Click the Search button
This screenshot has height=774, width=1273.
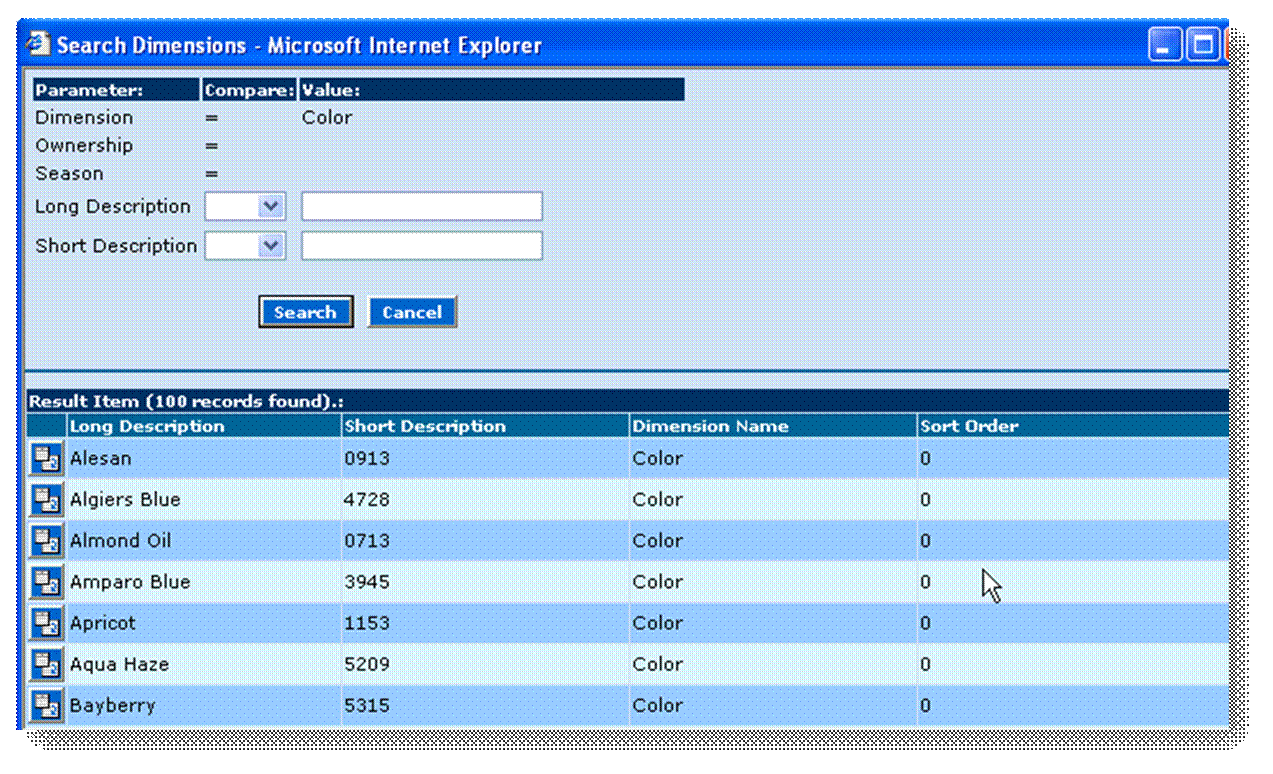point(305,312)
